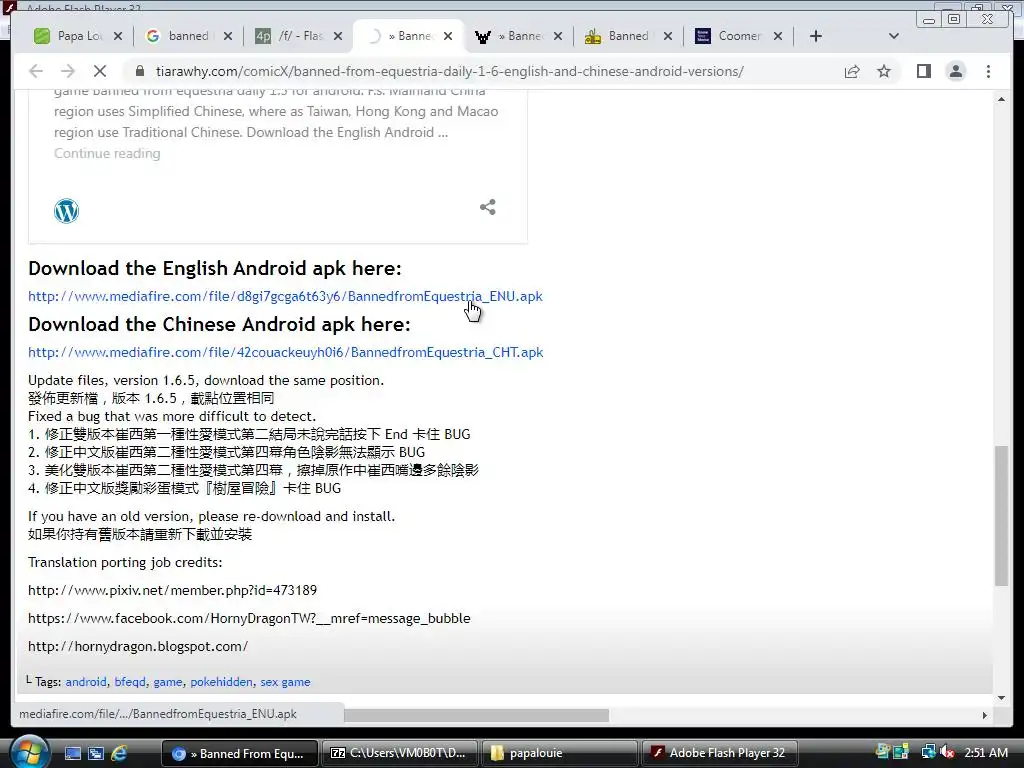Select papalouie folder taskbar button
The width and height of the screenshot is (1024, 768).
(560, 753)
